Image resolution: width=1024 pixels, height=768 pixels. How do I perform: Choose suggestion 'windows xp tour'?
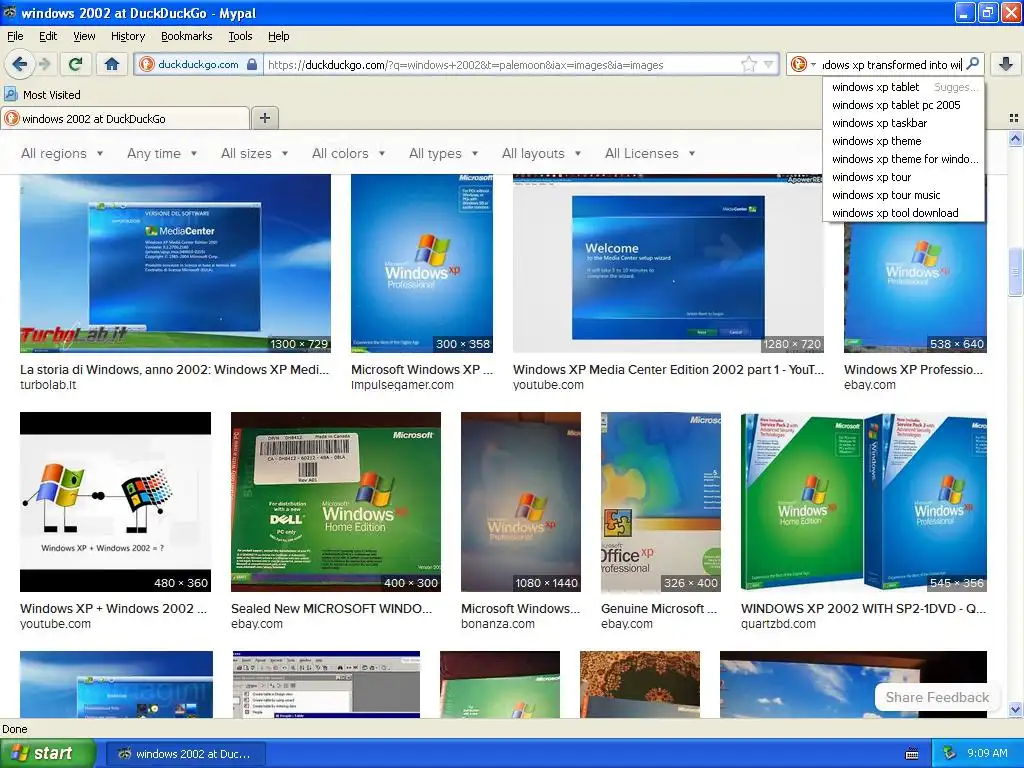(904, 177)
